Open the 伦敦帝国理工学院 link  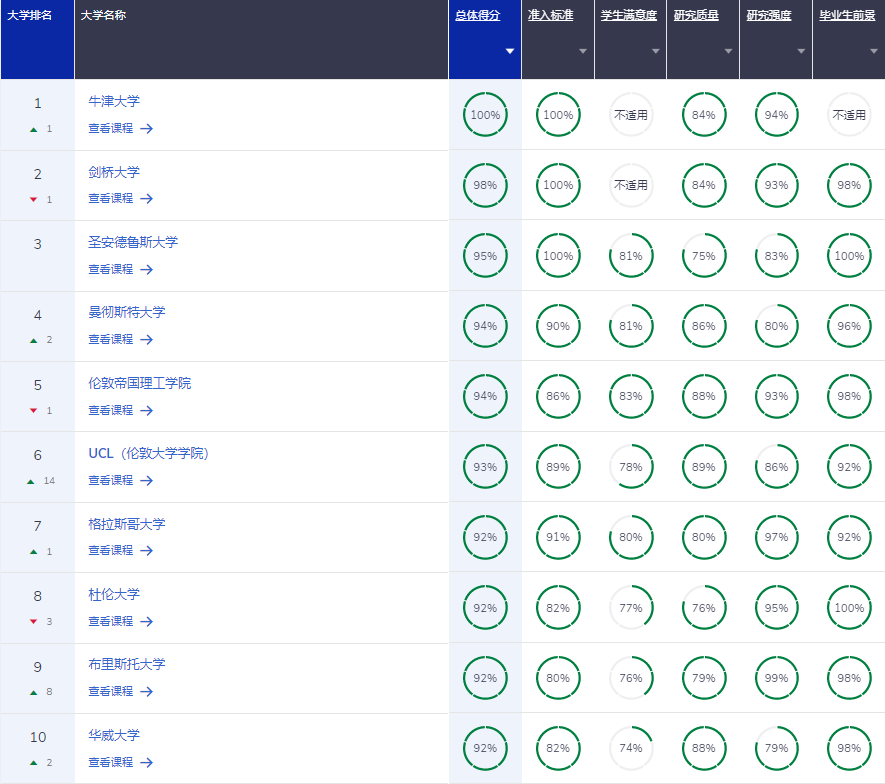pos(139,383)
